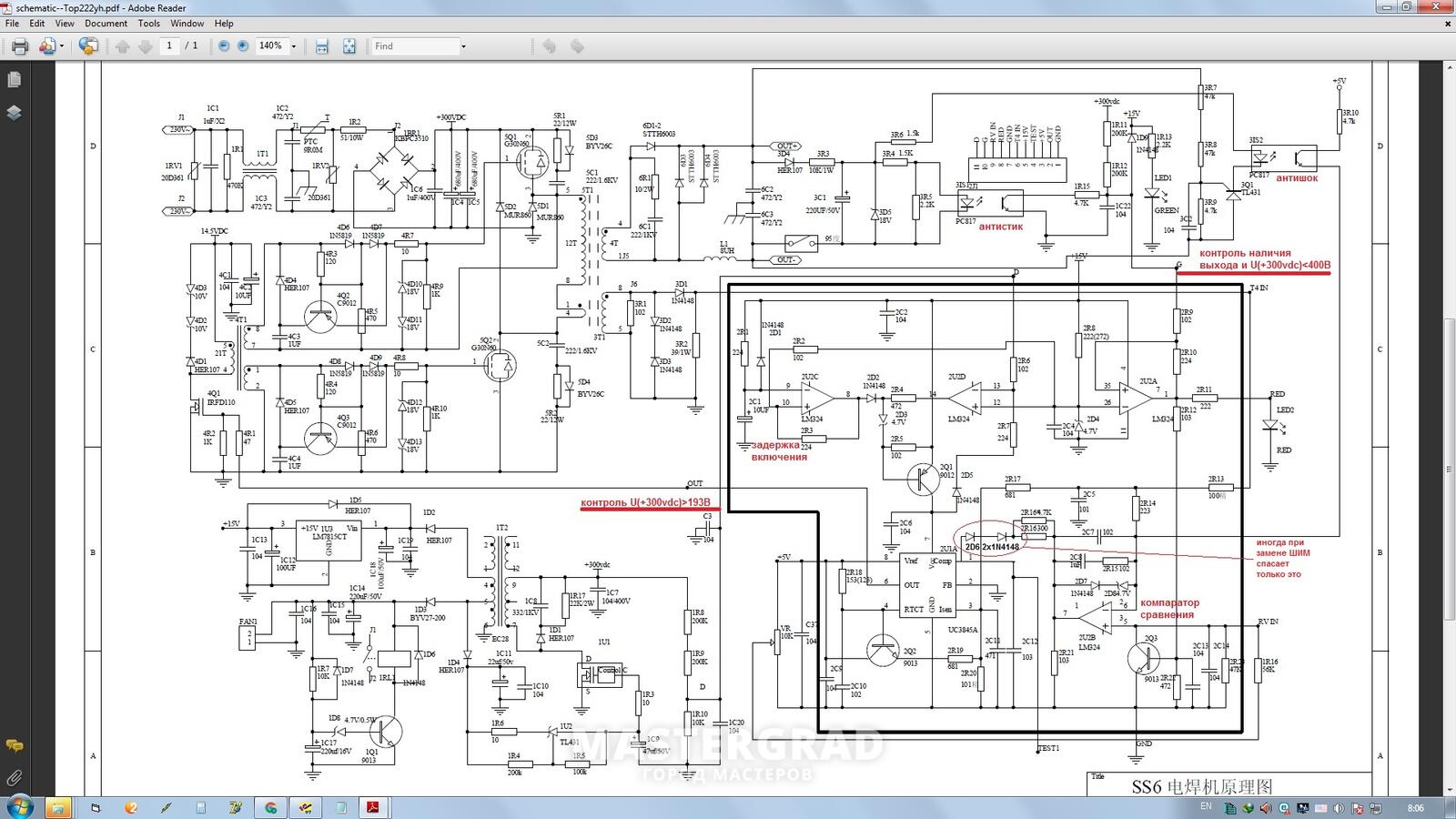Go to previous page arrow
This screenshot has height=819, width=1456.
[123, 46]
